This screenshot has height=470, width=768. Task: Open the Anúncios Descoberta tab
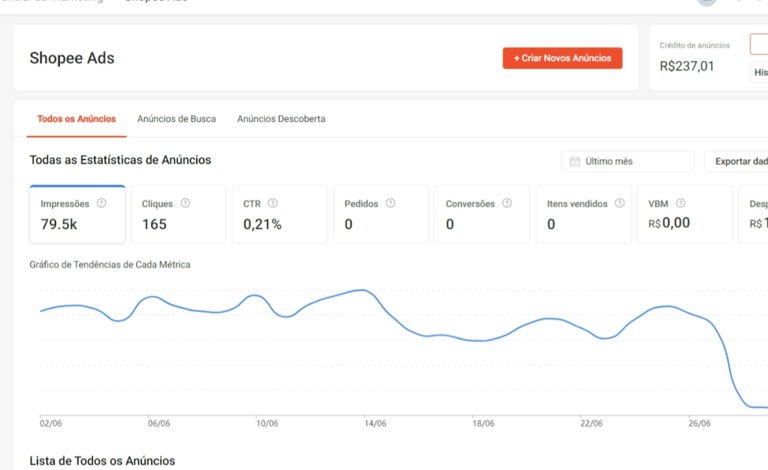[x=281, y=119]
